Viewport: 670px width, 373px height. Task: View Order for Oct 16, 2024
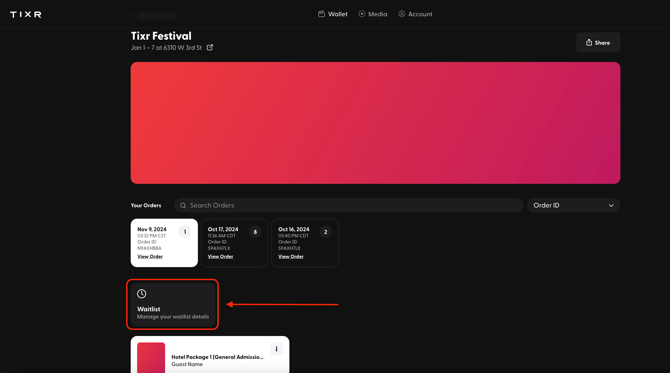(x=291, y=256)
